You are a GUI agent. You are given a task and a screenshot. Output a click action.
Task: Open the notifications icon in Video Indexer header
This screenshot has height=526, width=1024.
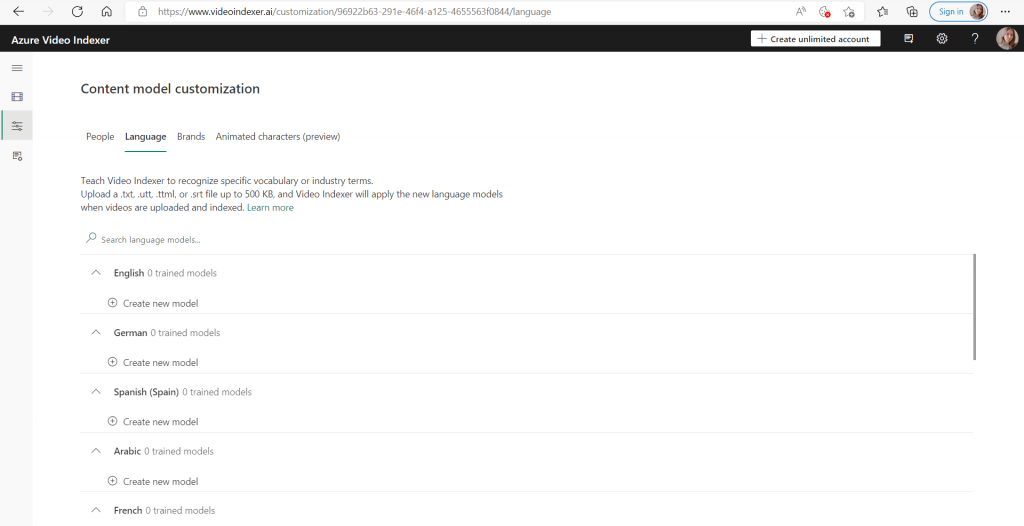point(908,39)
